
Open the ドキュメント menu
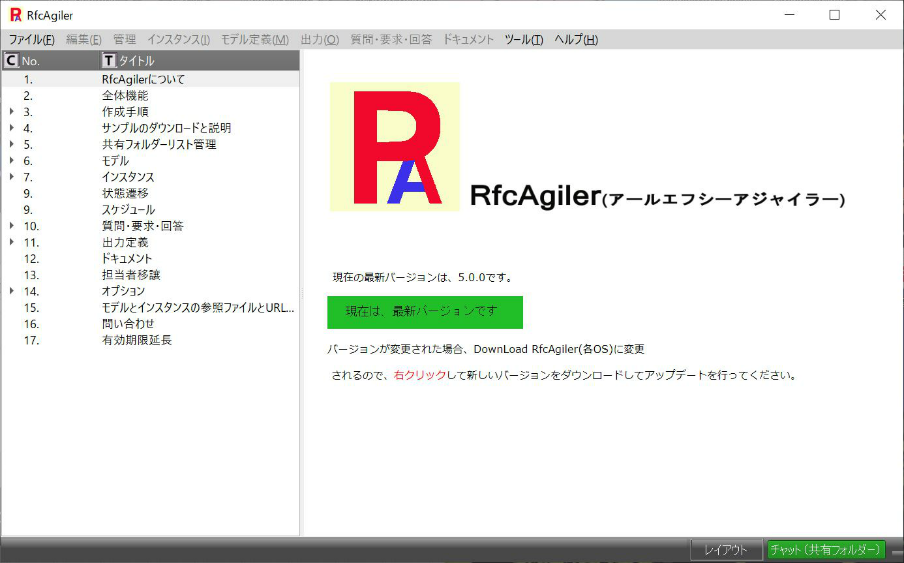468,39
